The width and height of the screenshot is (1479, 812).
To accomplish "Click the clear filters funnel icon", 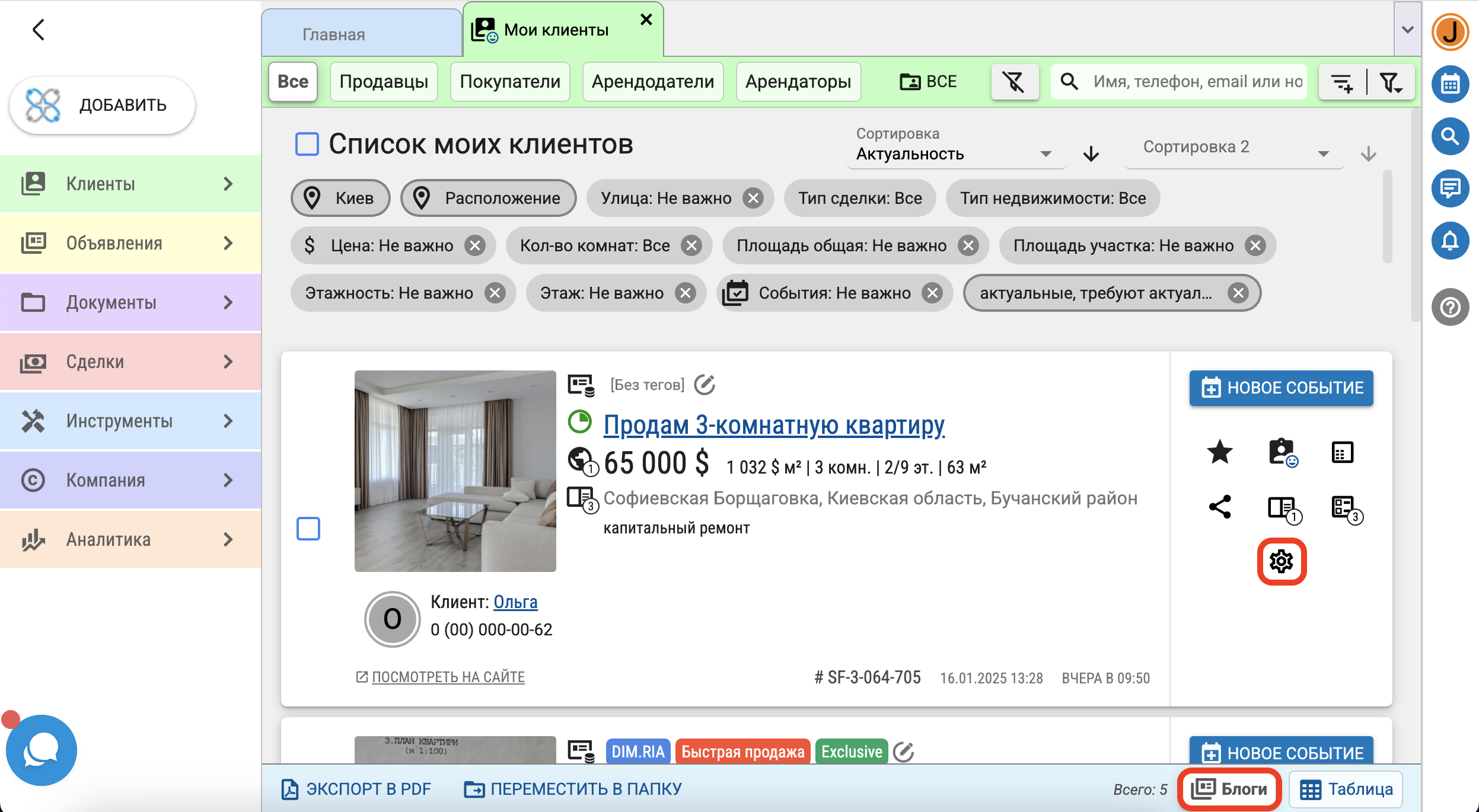I will coord(1014,82).
